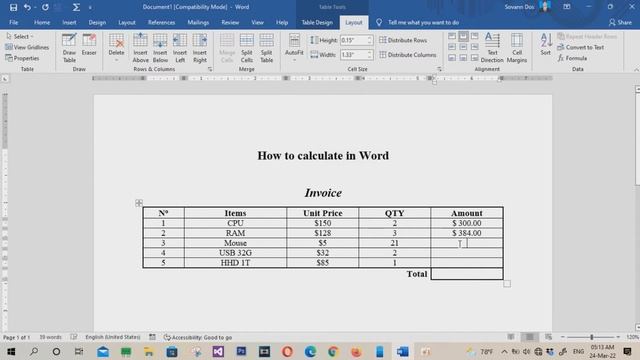Click the row Height input field
This screenshot has height=360, width=640.
pyautogui.click(x=353, y=40)
